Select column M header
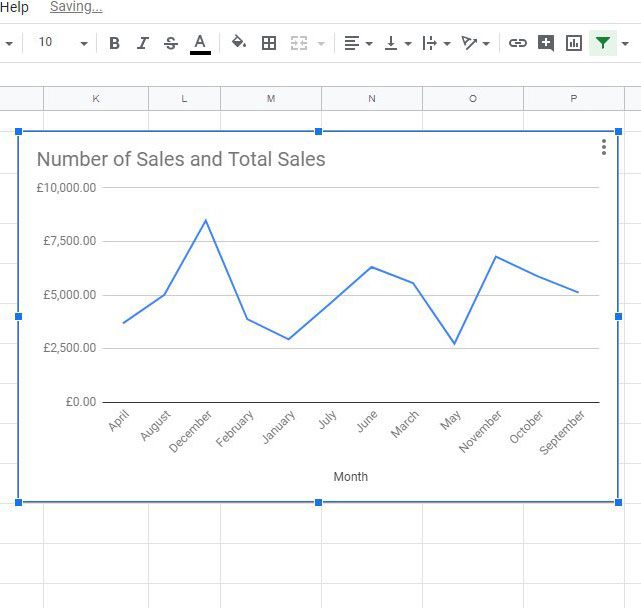The image size is (641, 608). (271, 98)
